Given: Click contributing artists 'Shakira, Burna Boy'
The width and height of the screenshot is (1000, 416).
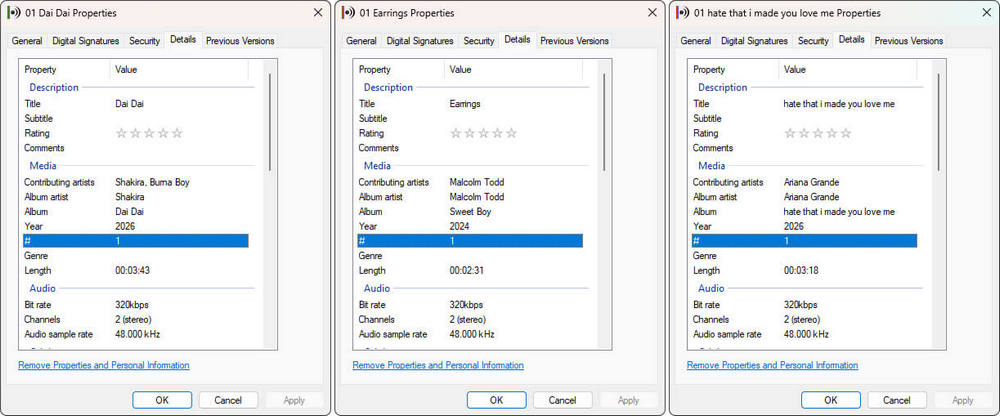Looking at the screenshot, I should (152, 182).
